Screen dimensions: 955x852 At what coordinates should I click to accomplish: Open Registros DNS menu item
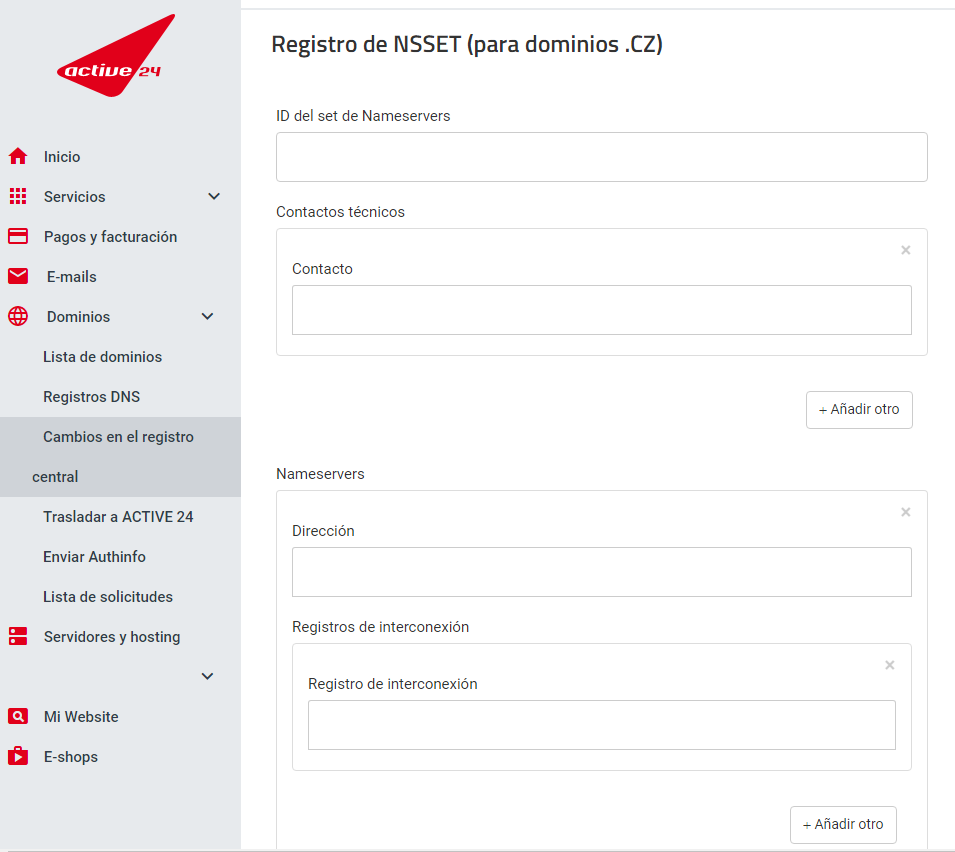91,396
